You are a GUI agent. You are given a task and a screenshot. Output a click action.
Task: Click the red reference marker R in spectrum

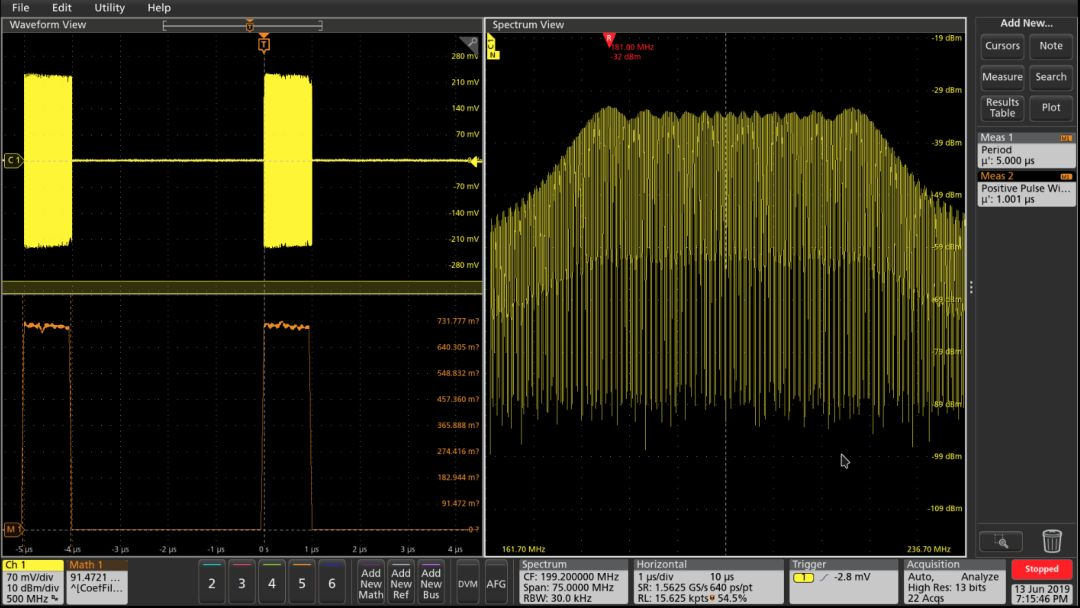(x=608, y=39)
